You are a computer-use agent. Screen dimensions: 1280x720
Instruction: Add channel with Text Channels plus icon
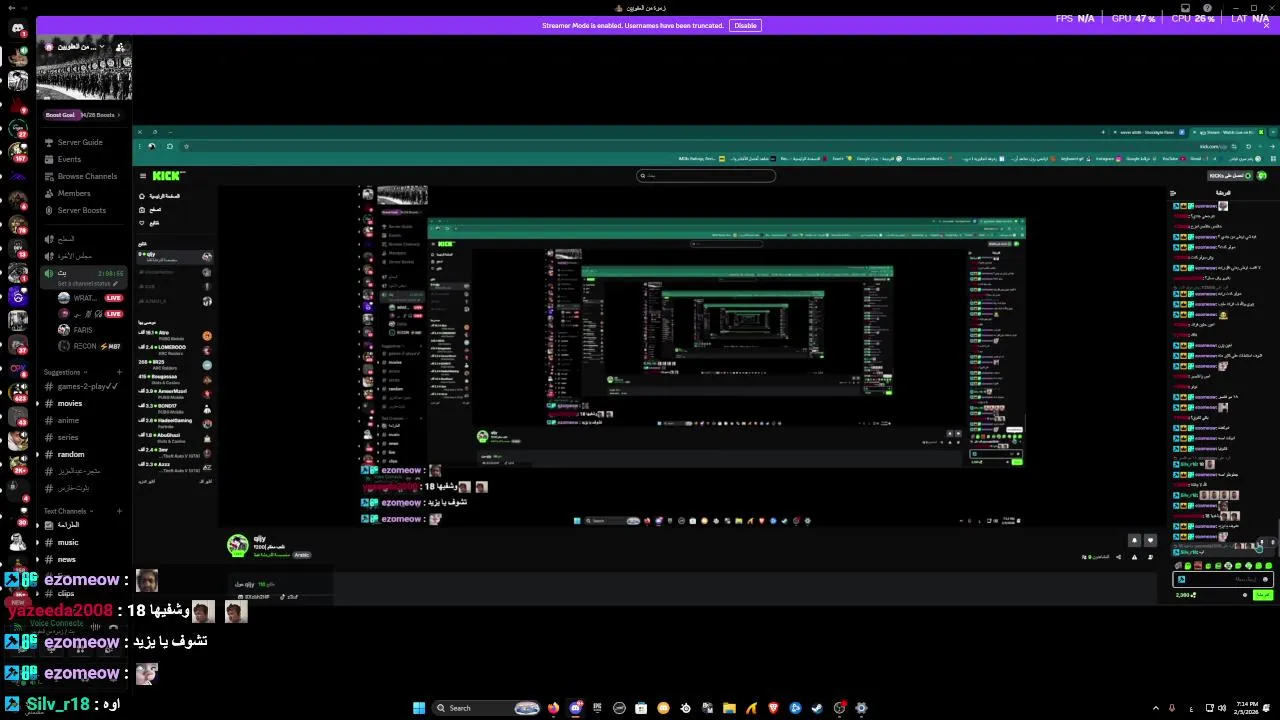(119, 511)
